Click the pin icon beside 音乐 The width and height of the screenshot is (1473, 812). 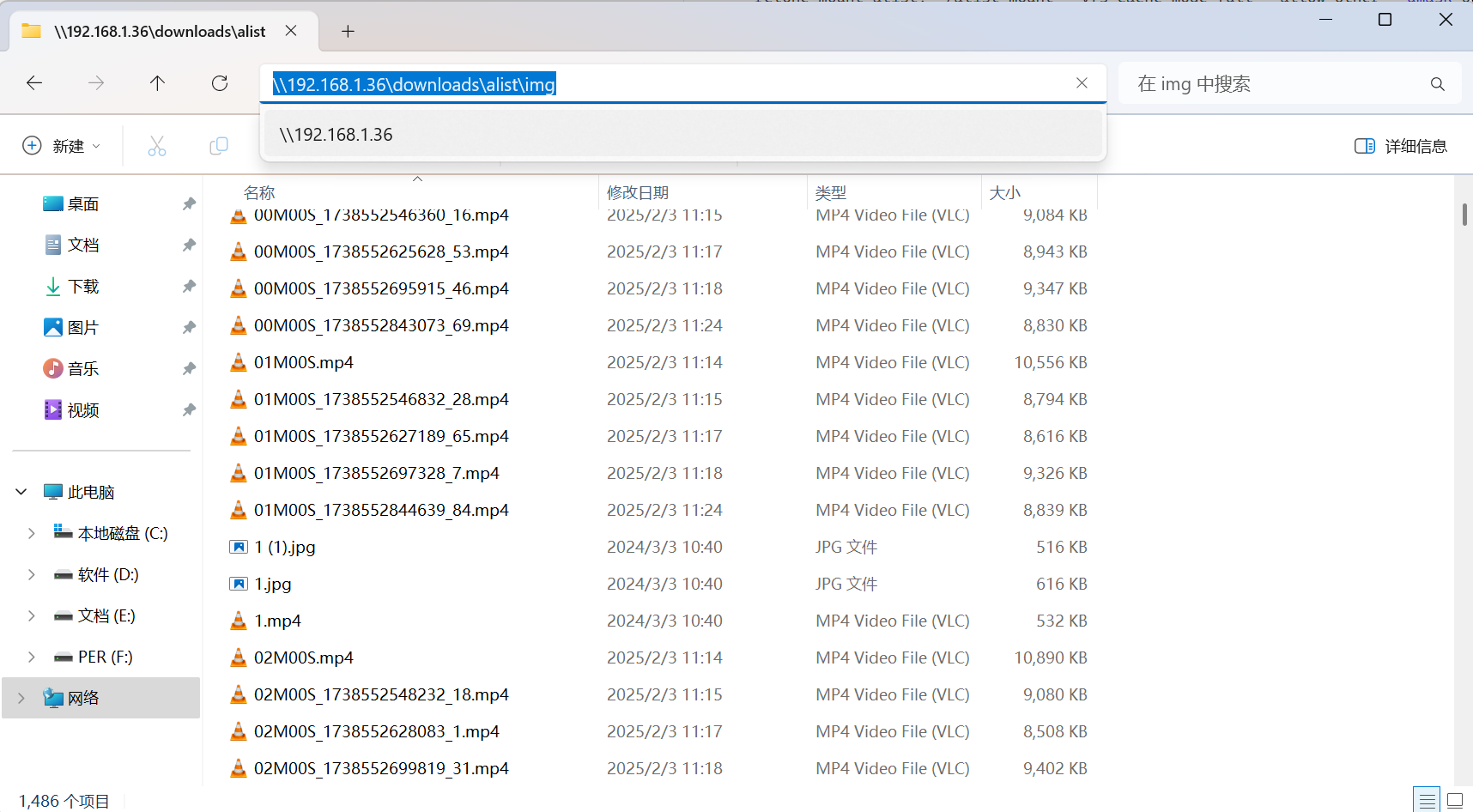[189, 369]
